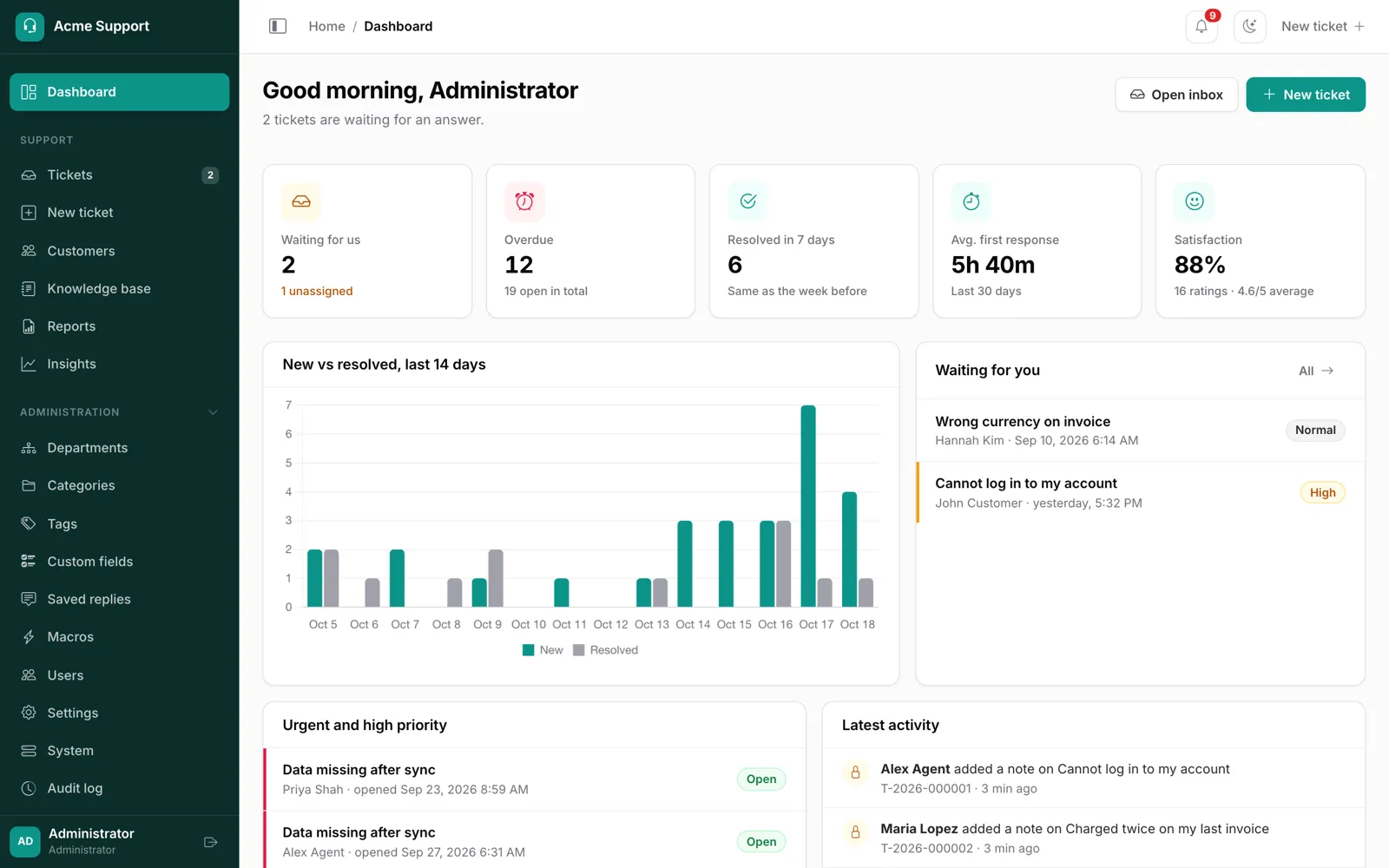Screen dimensions: 1389x868
Task: Click the Audit log clock icon
Action: [x=29, y=788]
